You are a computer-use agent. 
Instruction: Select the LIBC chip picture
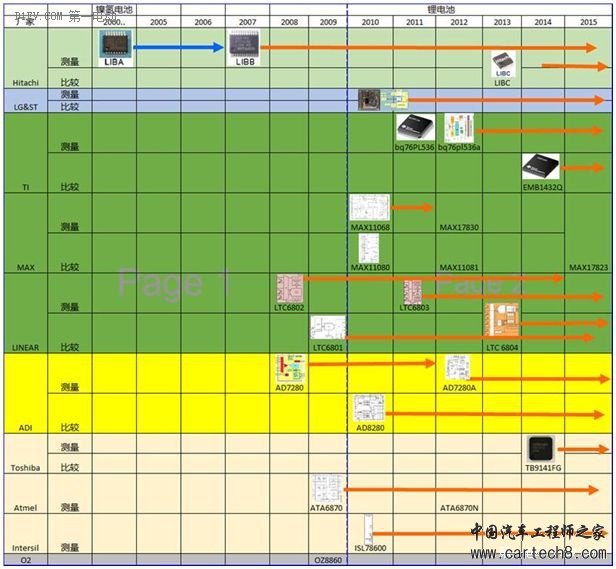[502, 65]
